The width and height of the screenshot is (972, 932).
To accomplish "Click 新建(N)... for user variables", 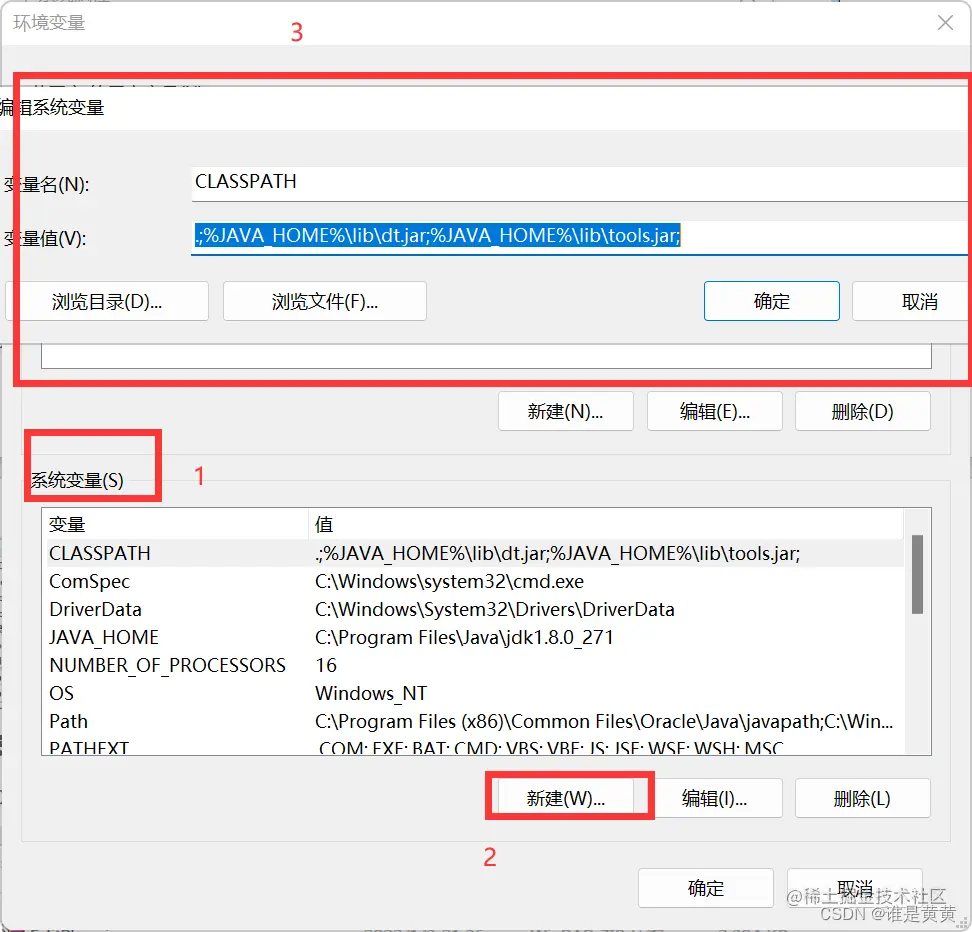I will pyautogui.click(x=565, y=411).
